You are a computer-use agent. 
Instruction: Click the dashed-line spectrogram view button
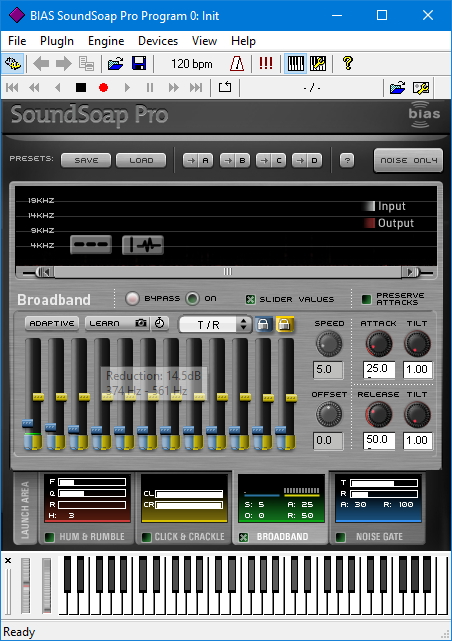91,244
